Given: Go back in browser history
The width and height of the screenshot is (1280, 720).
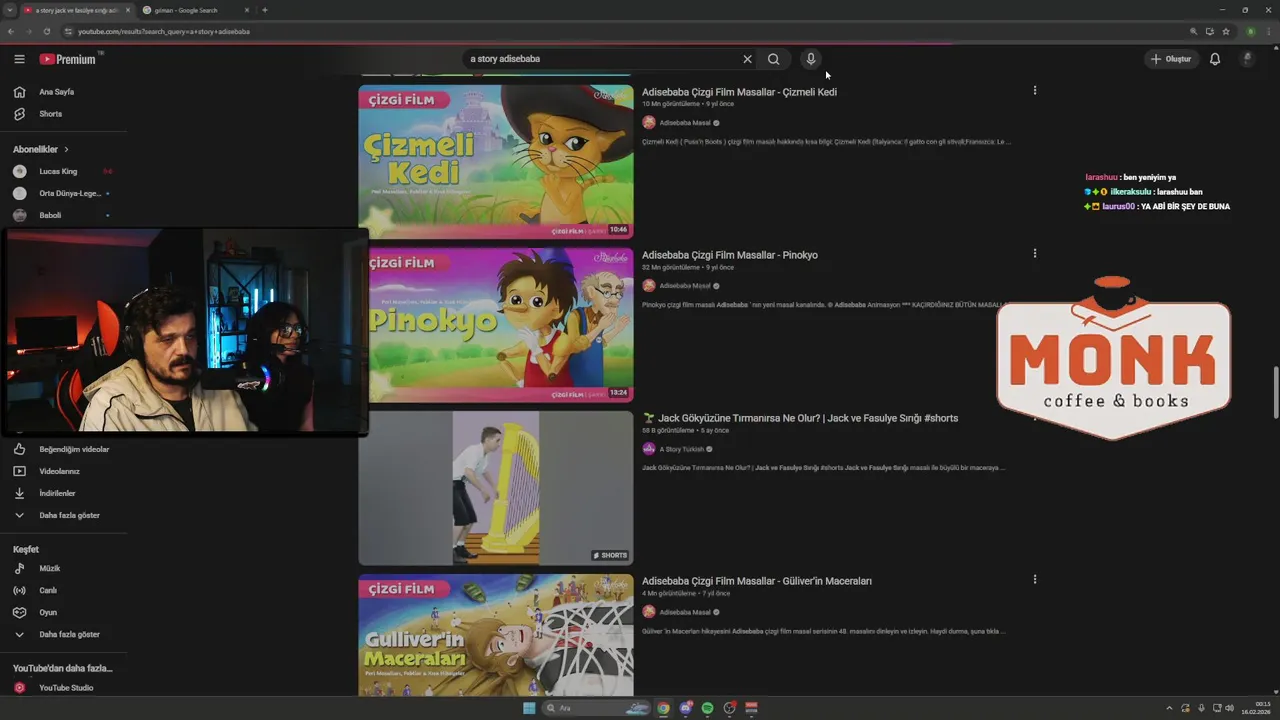Looking at the screenshot, I should pyautogui.click(x=11, y=31).
